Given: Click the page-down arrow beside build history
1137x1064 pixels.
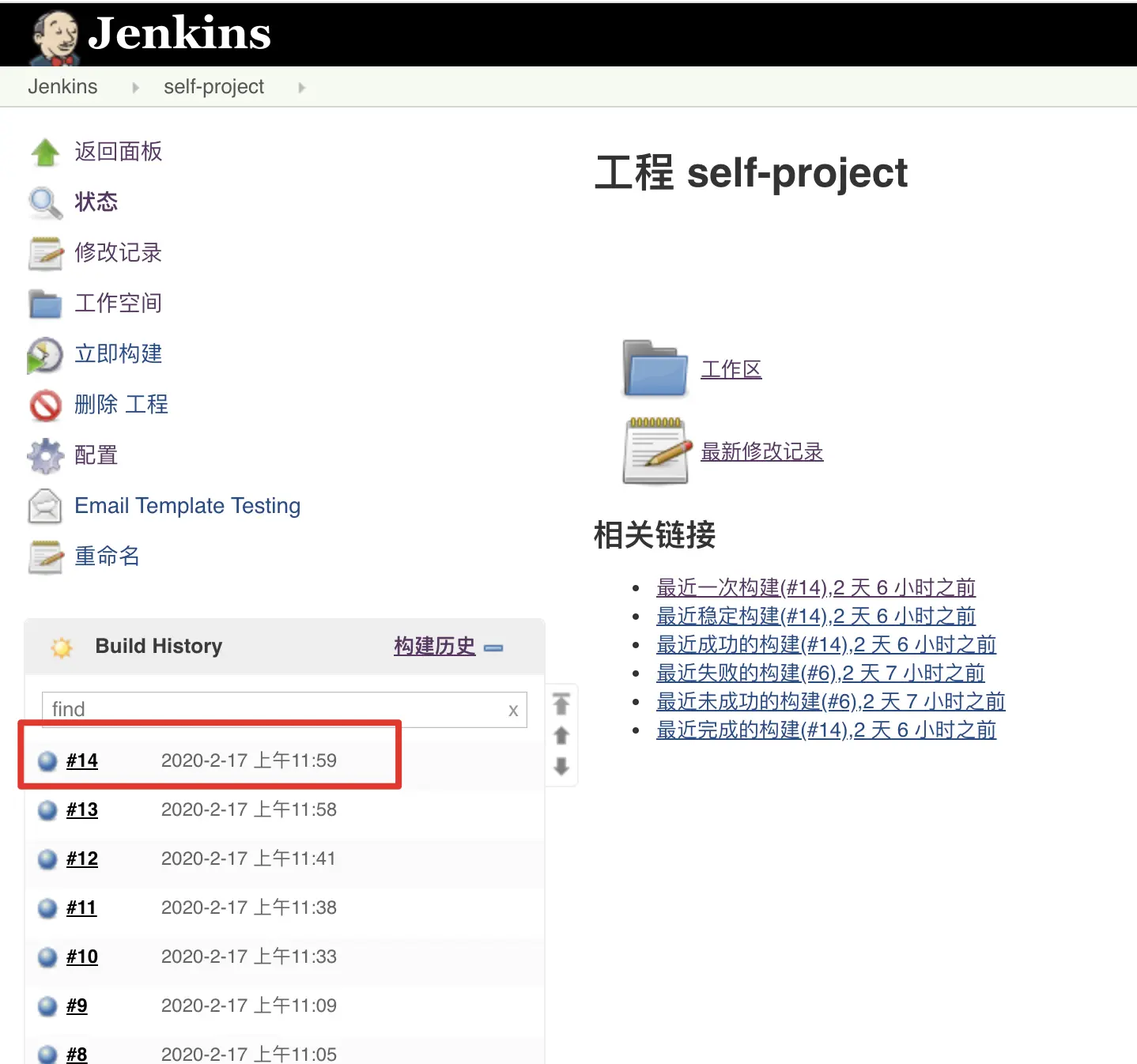Looking at the screenshot, I should 561,766.
